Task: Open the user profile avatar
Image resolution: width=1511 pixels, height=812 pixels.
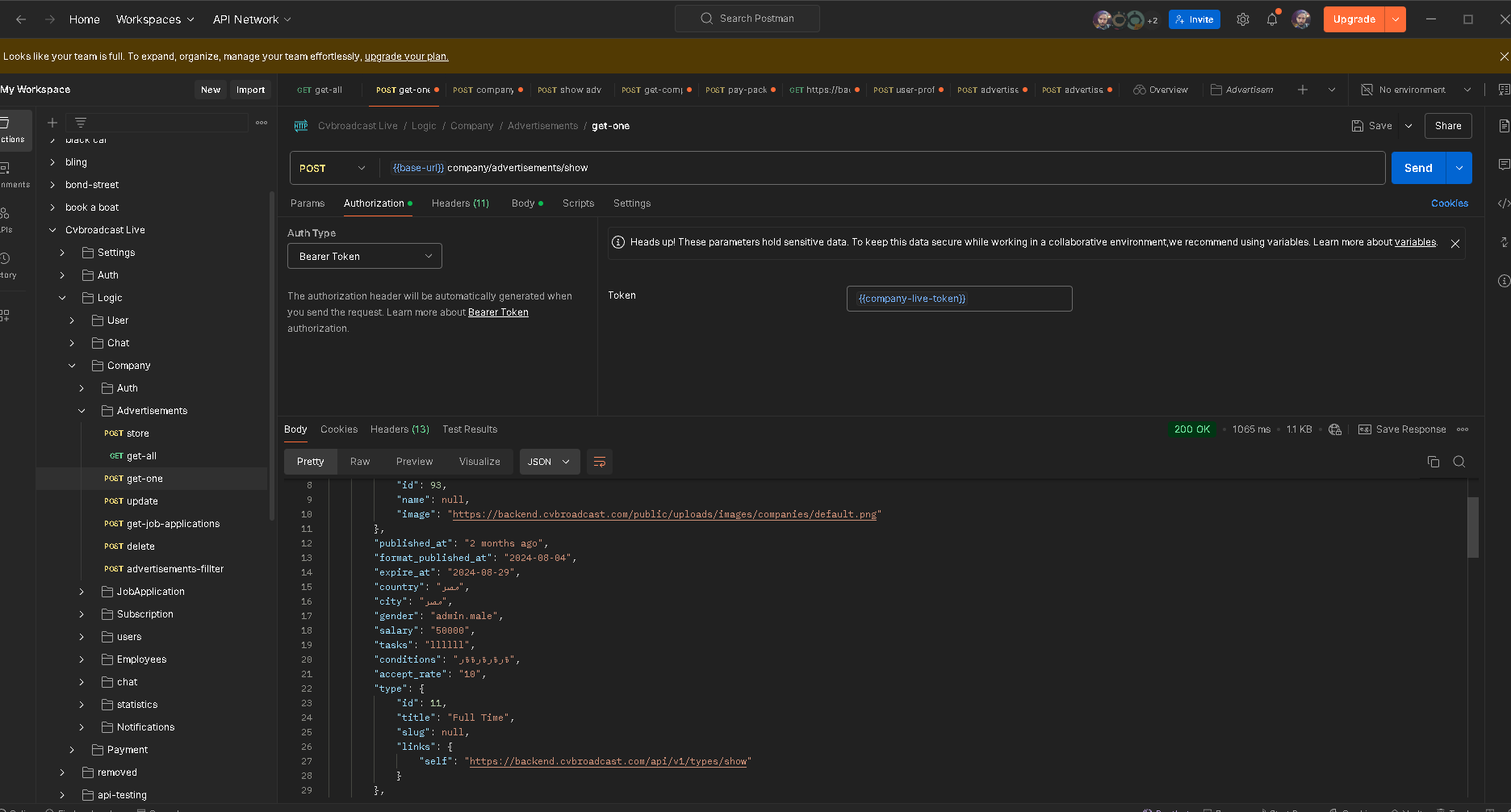Action: (1301, 19)
